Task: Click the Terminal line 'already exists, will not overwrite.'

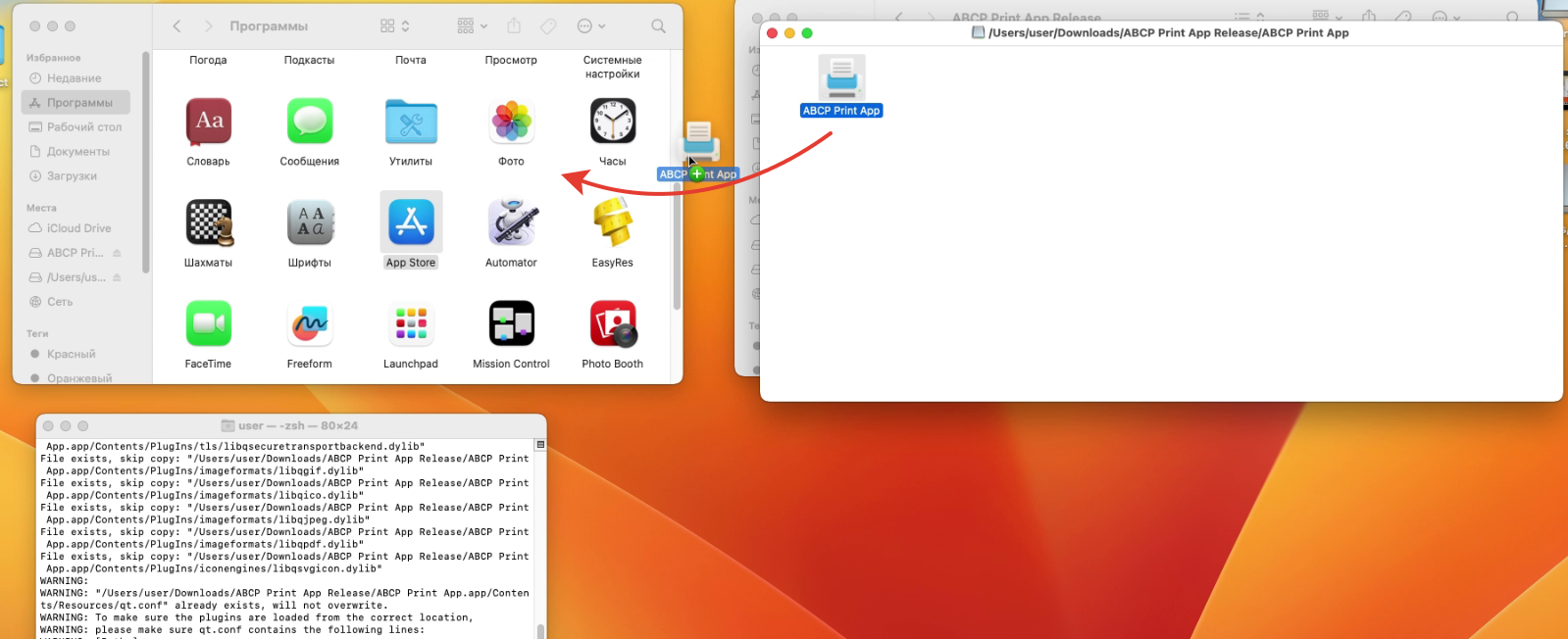Action: tap(281, 606)
